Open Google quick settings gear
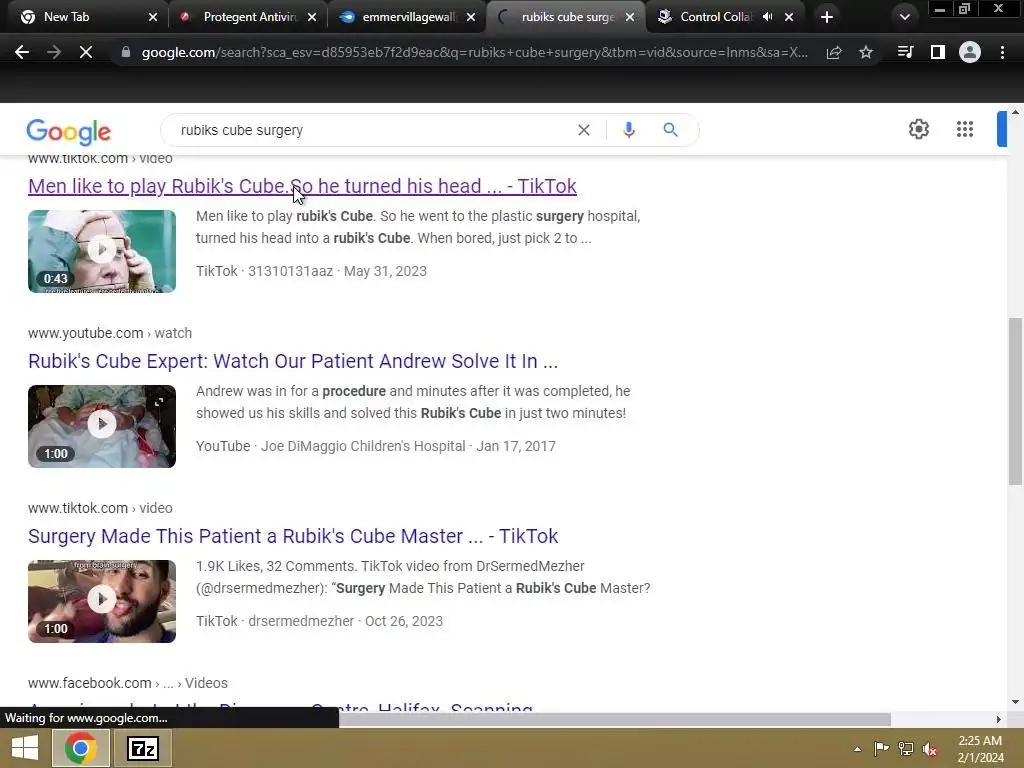Screen dimensions: 1024x768 [919, 129]
